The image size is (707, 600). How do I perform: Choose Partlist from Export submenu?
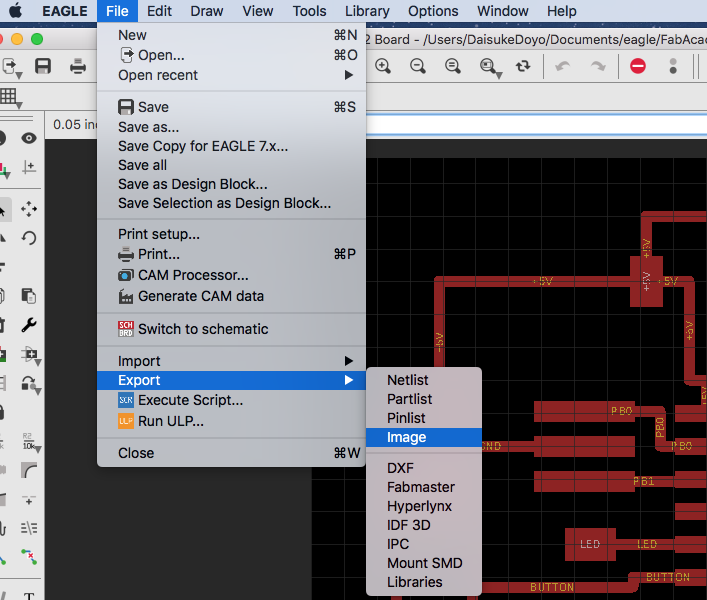424,398
